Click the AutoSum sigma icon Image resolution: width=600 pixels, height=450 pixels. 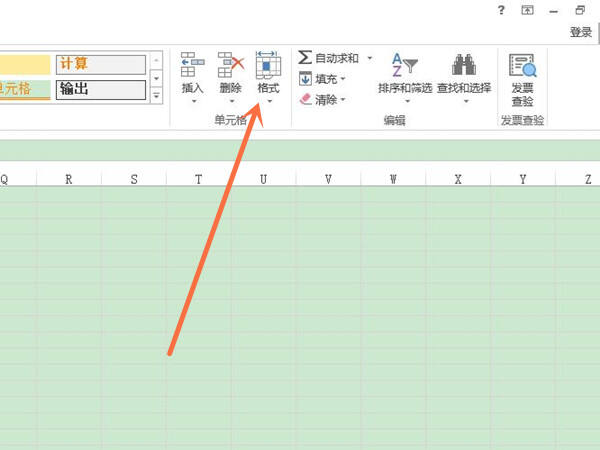305,58
